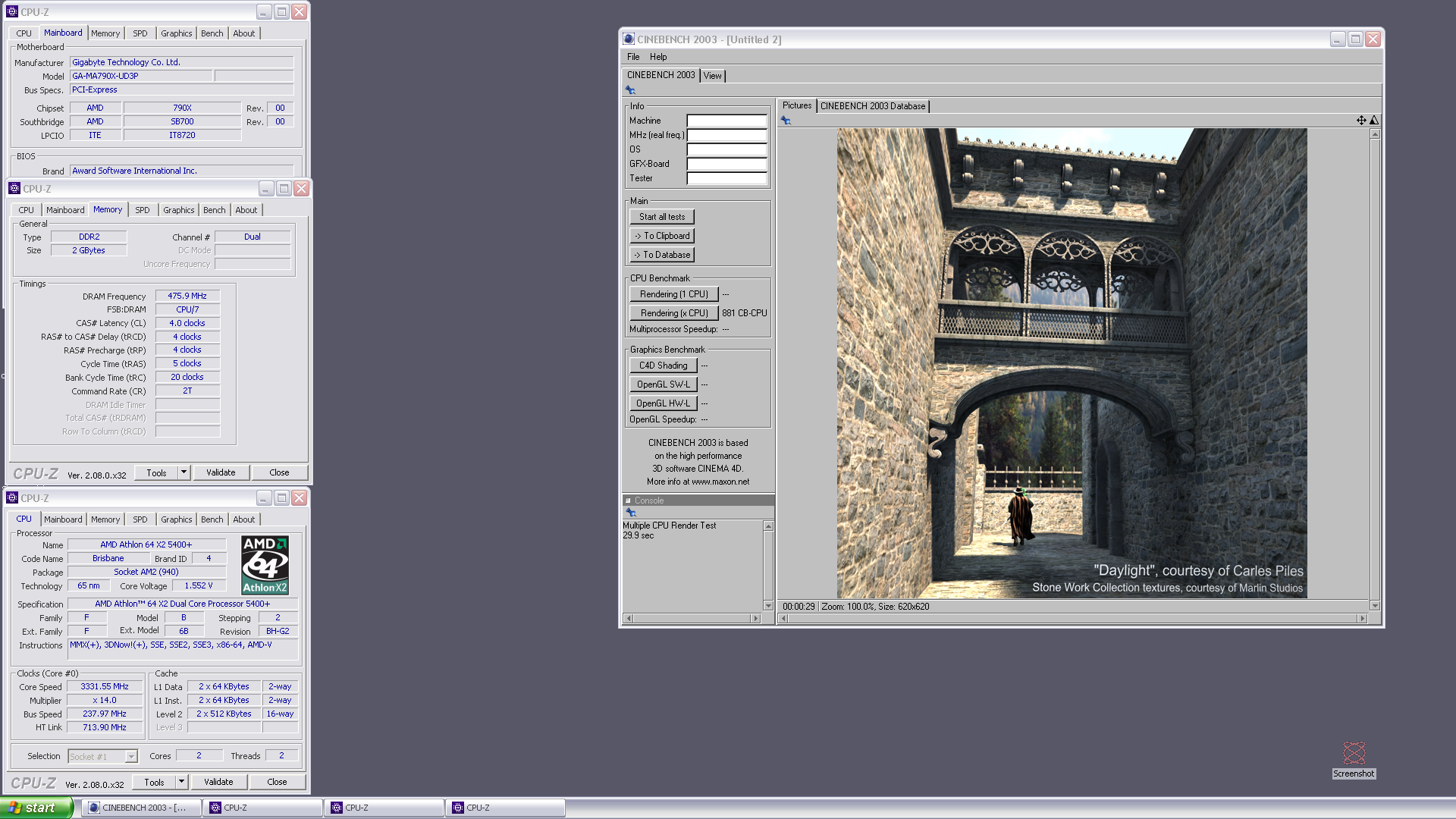Click the MHz (real freq.) input field

pos(726,135)
